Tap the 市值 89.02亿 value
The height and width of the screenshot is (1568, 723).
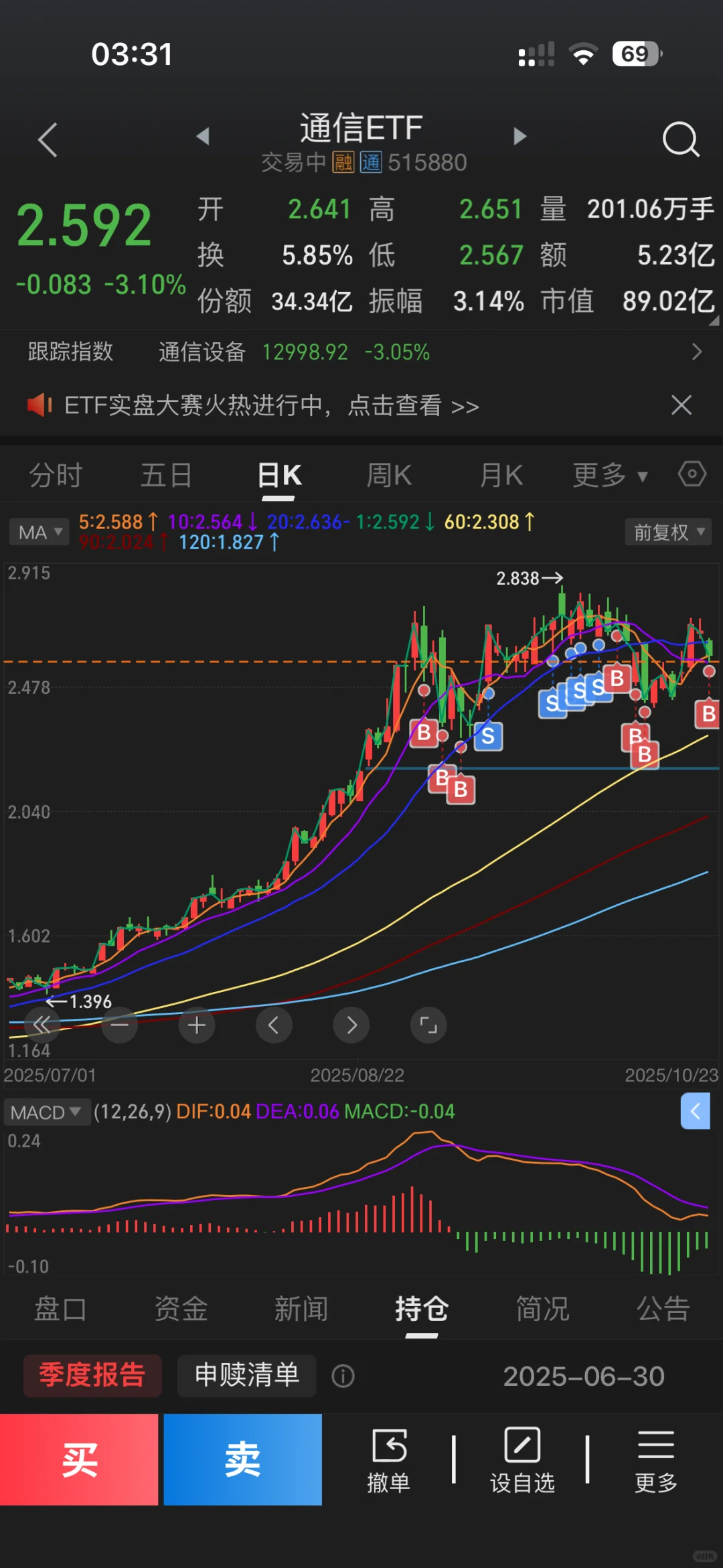668,301
